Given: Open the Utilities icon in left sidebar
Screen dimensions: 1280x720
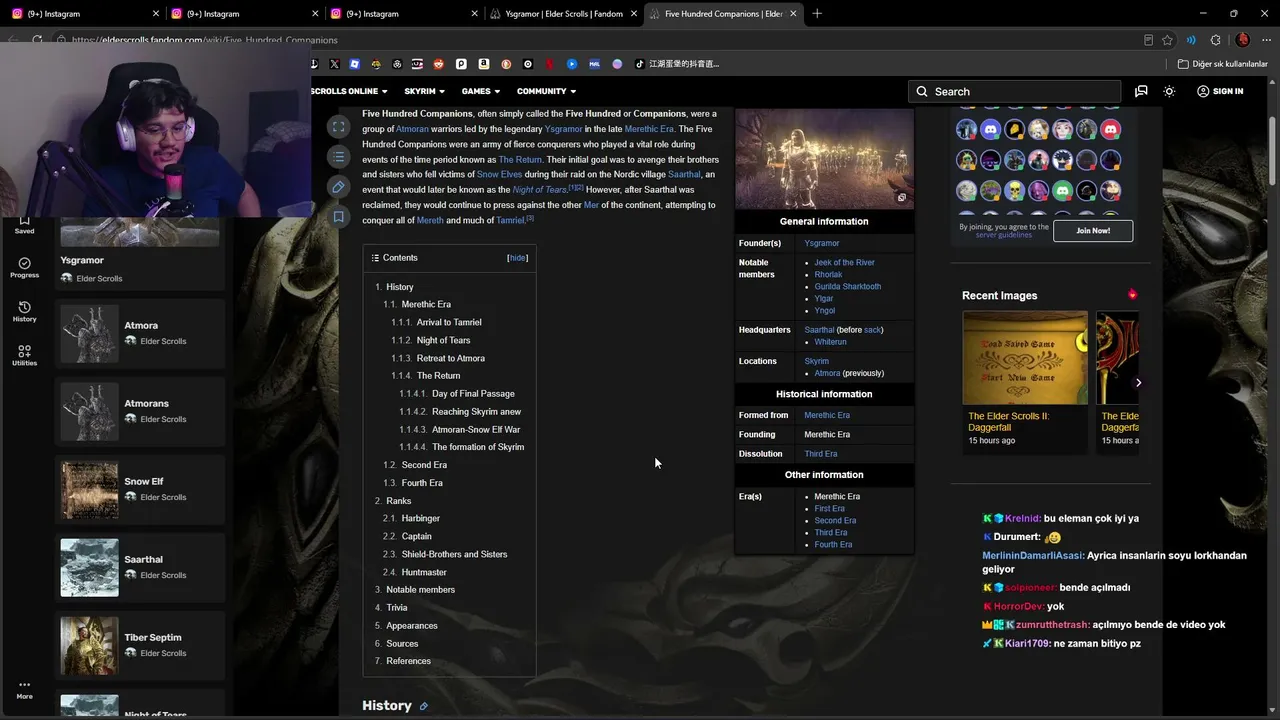Looking at the screenshot, I should coord(24,356).
